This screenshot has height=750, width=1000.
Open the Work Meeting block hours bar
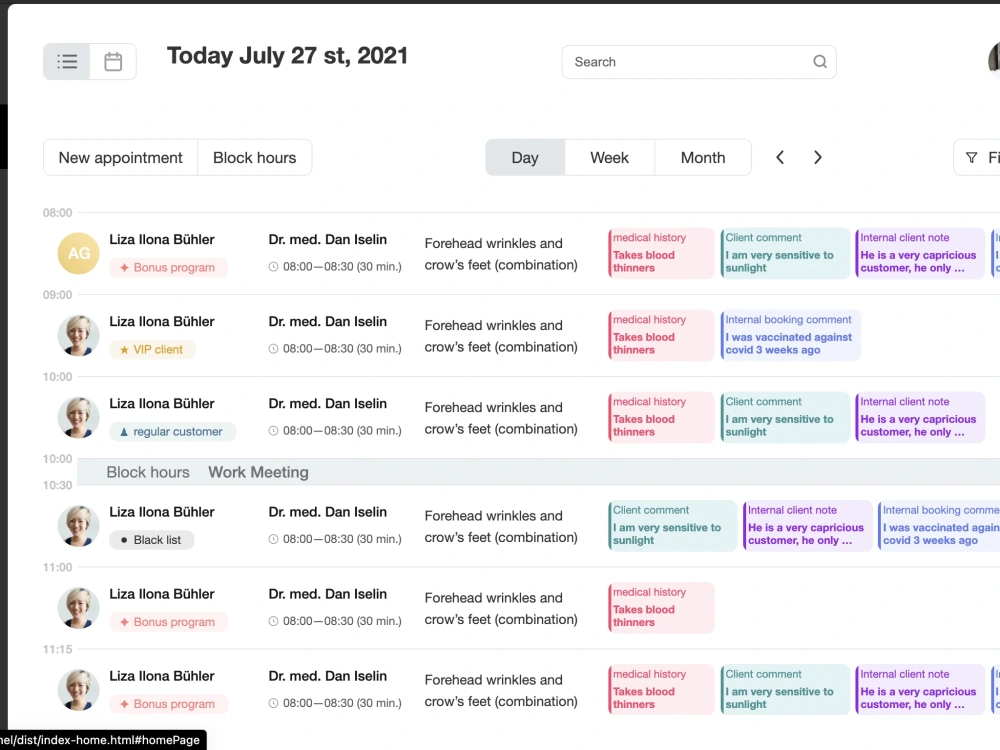coord(538,473)
